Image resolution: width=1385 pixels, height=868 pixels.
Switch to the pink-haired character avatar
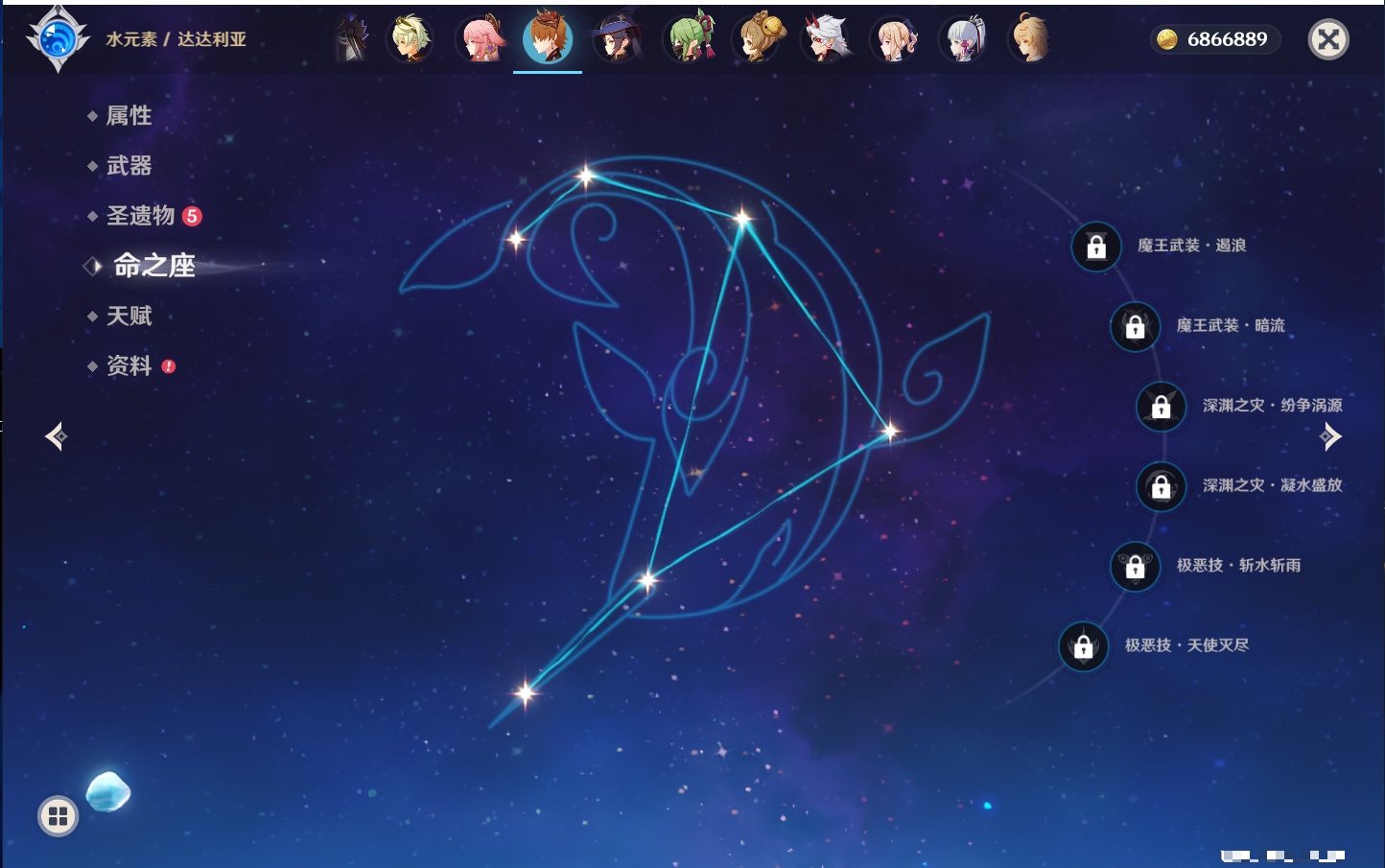480,39
